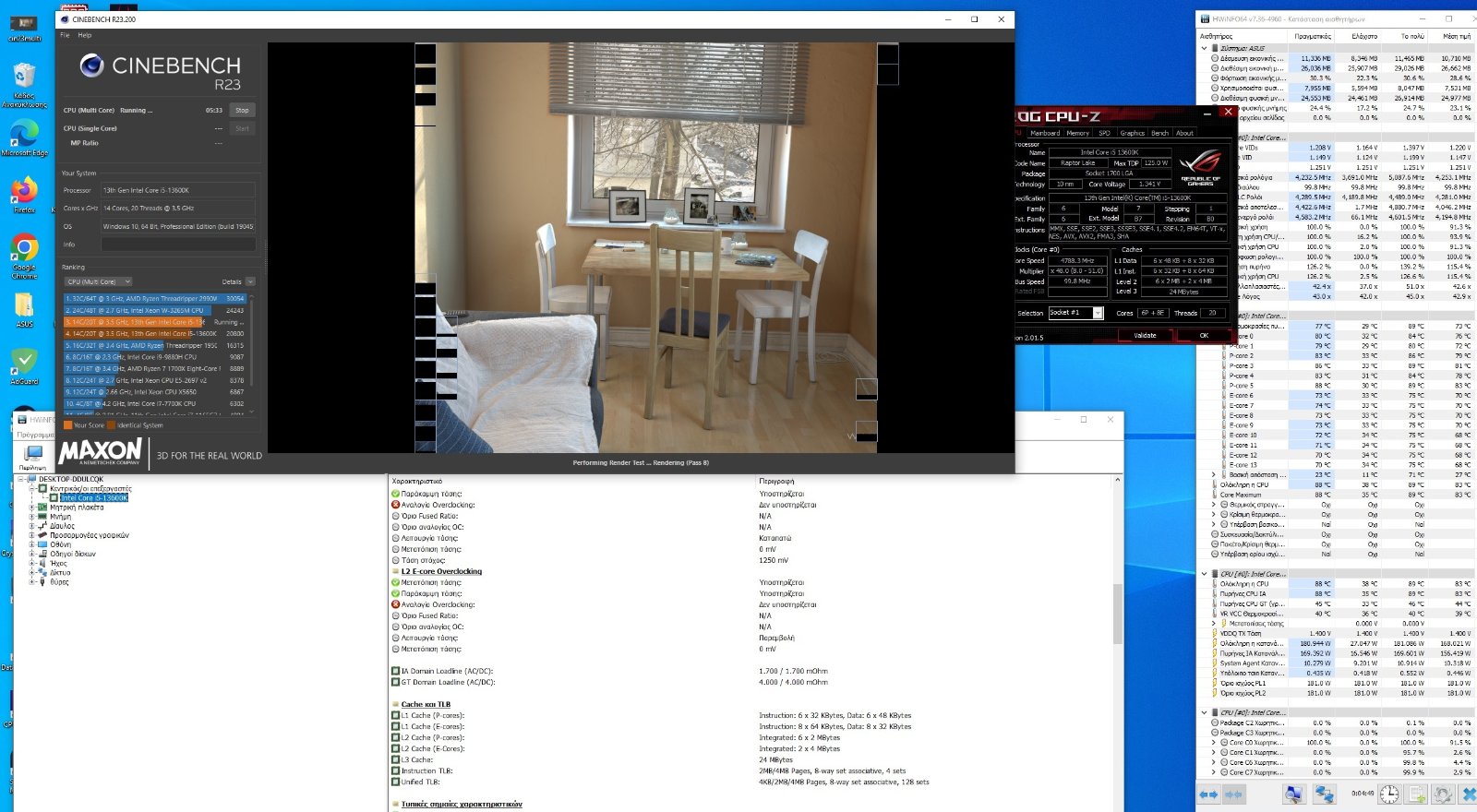Screen dimensions: 1477x812
Task: Open the ASUS folder on desktop
Action: [24, 310]
